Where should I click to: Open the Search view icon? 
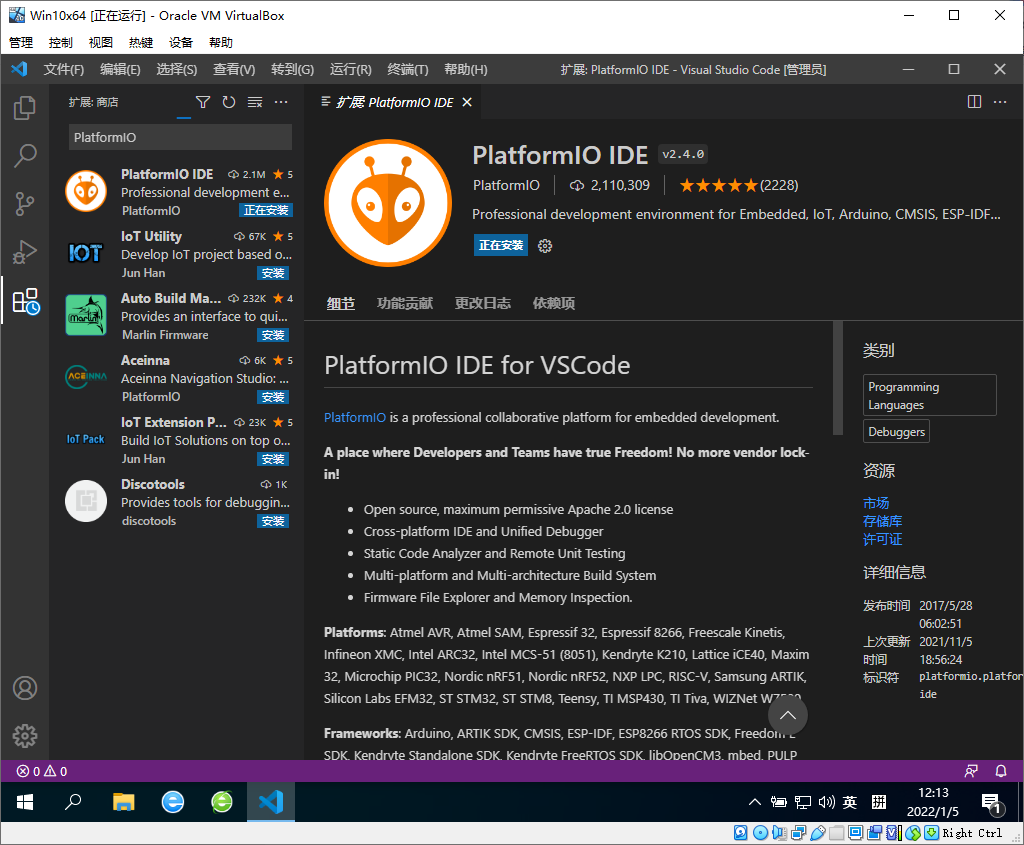[25, 155]
